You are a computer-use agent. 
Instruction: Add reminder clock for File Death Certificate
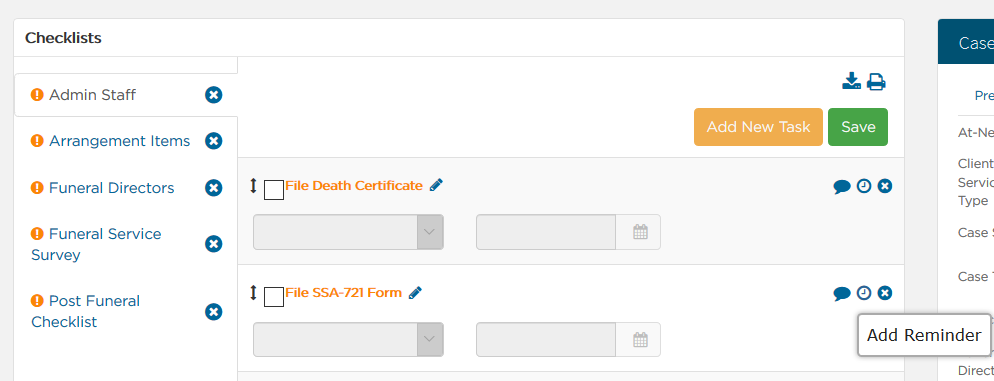point(864,186)
